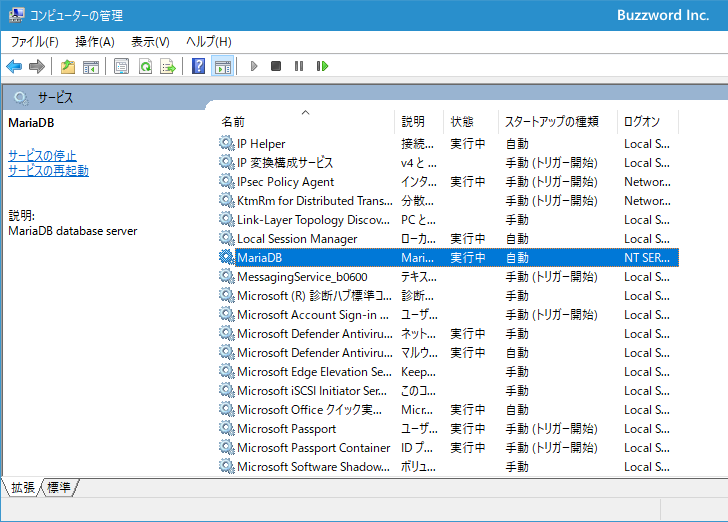Select the IP Helper service row

(x=448, y=144)
